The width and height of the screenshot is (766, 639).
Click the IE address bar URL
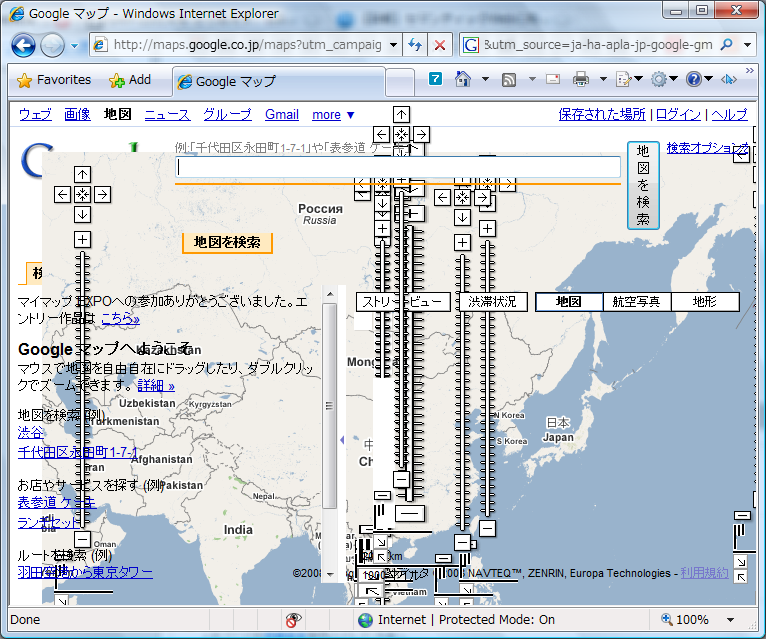coord(247,45)
